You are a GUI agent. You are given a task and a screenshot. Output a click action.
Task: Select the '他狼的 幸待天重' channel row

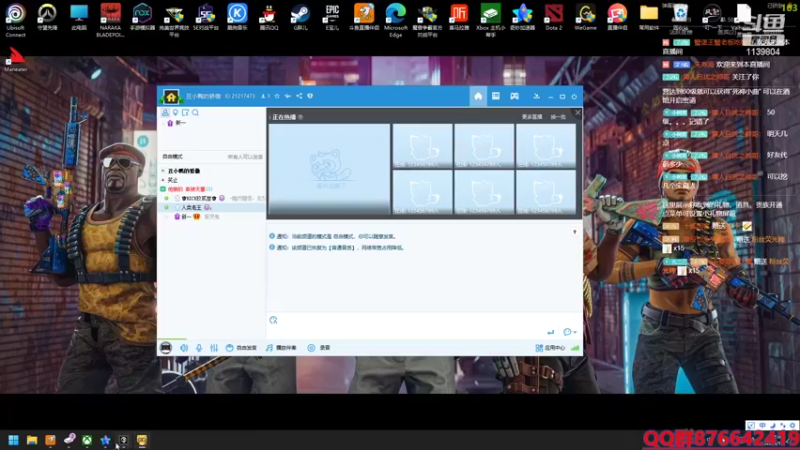186,189
